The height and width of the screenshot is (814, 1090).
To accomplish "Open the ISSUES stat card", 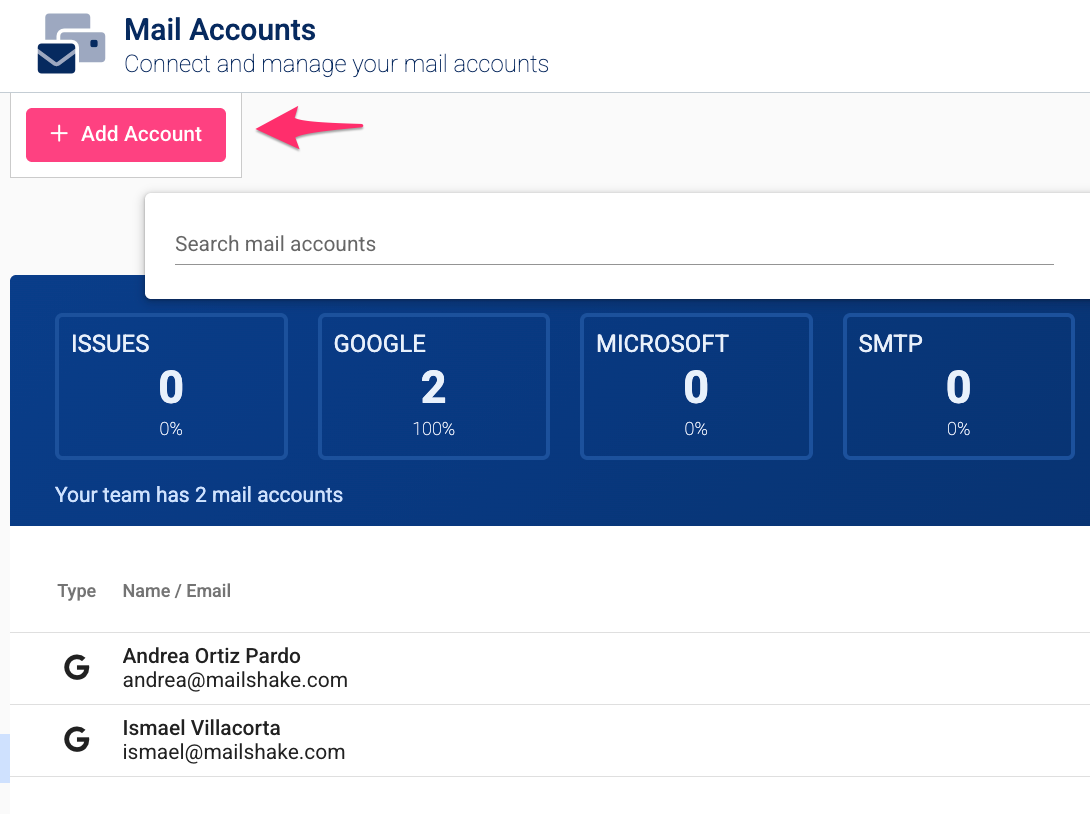I will pos(171,386).
